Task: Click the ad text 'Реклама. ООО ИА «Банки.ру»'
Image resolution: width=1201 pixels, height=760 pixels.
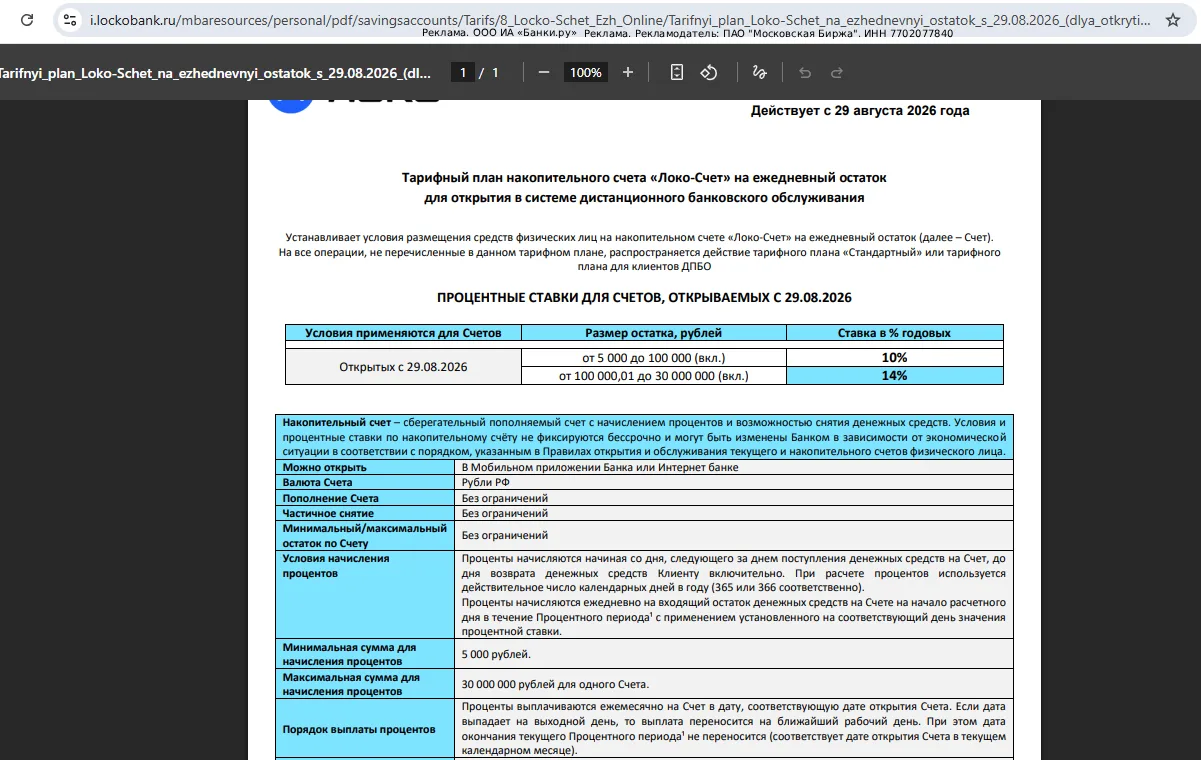Action: tap(499, 33)
